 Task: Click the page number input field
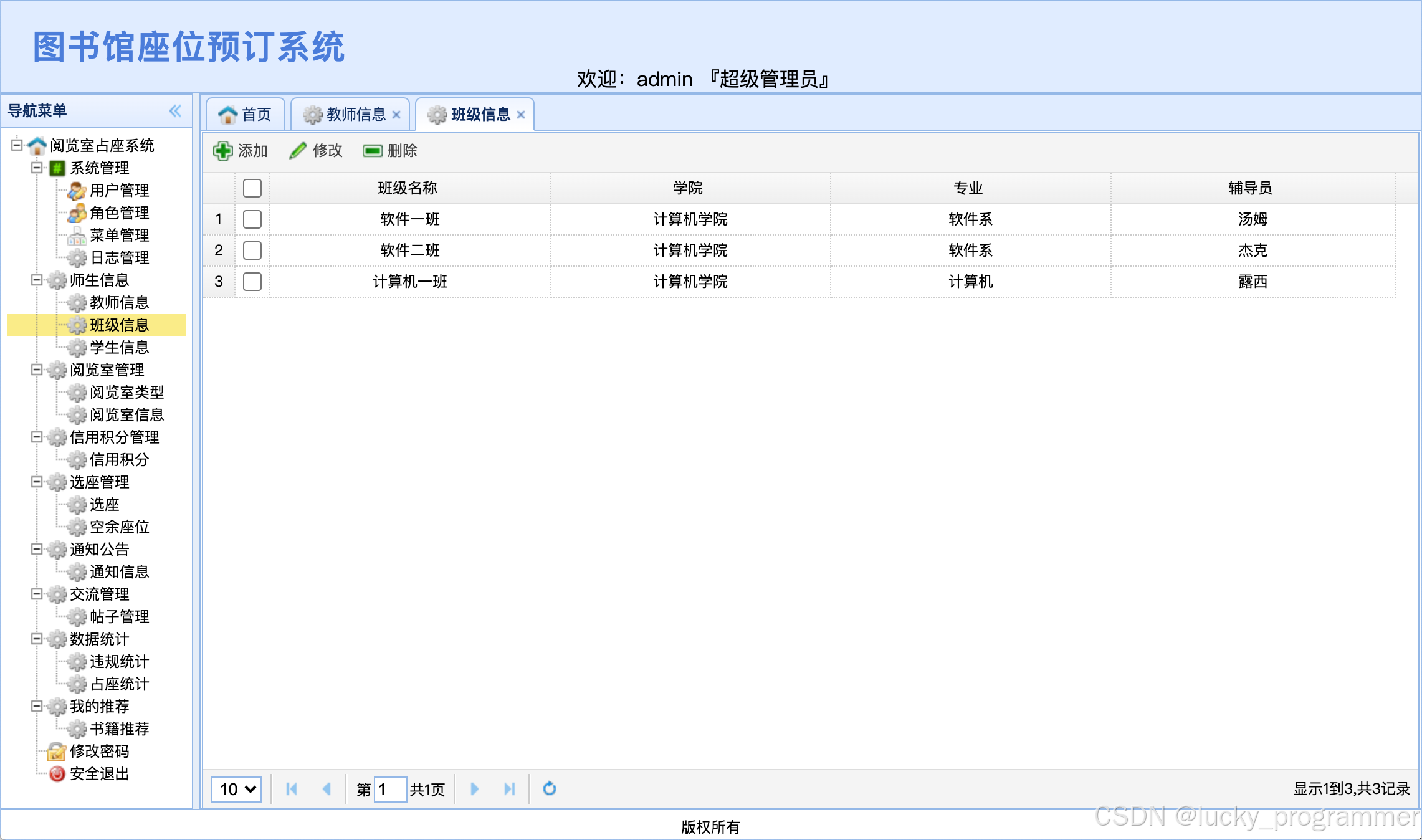(x=390, y=789)
